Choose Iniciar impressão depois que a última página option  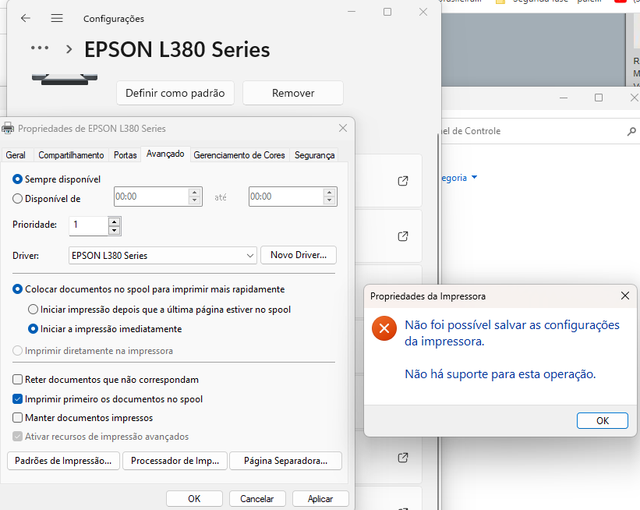click(33, 309)
